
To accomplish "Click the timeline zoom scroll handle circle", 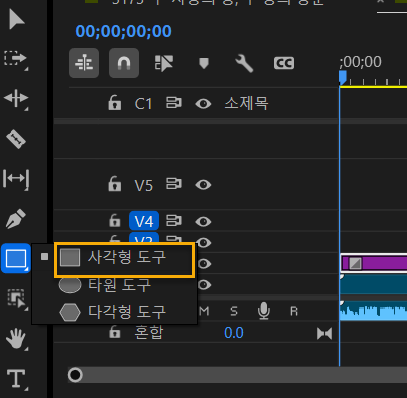I will pyautogui.click(x=75, y=375).
